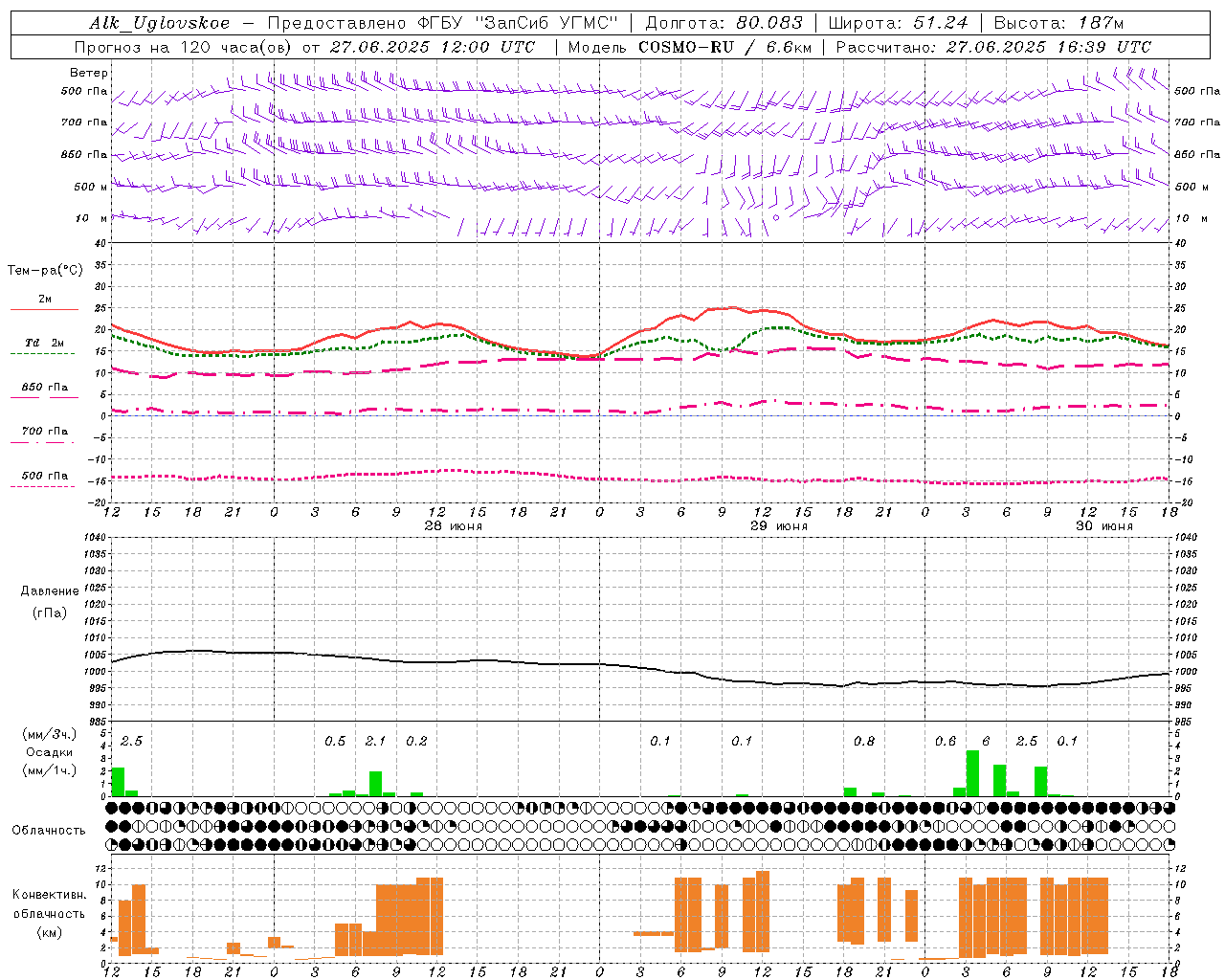Click the model label COSMO-RU / 6.6км
Screen dimensions: 1225x980
click(724, 47)
